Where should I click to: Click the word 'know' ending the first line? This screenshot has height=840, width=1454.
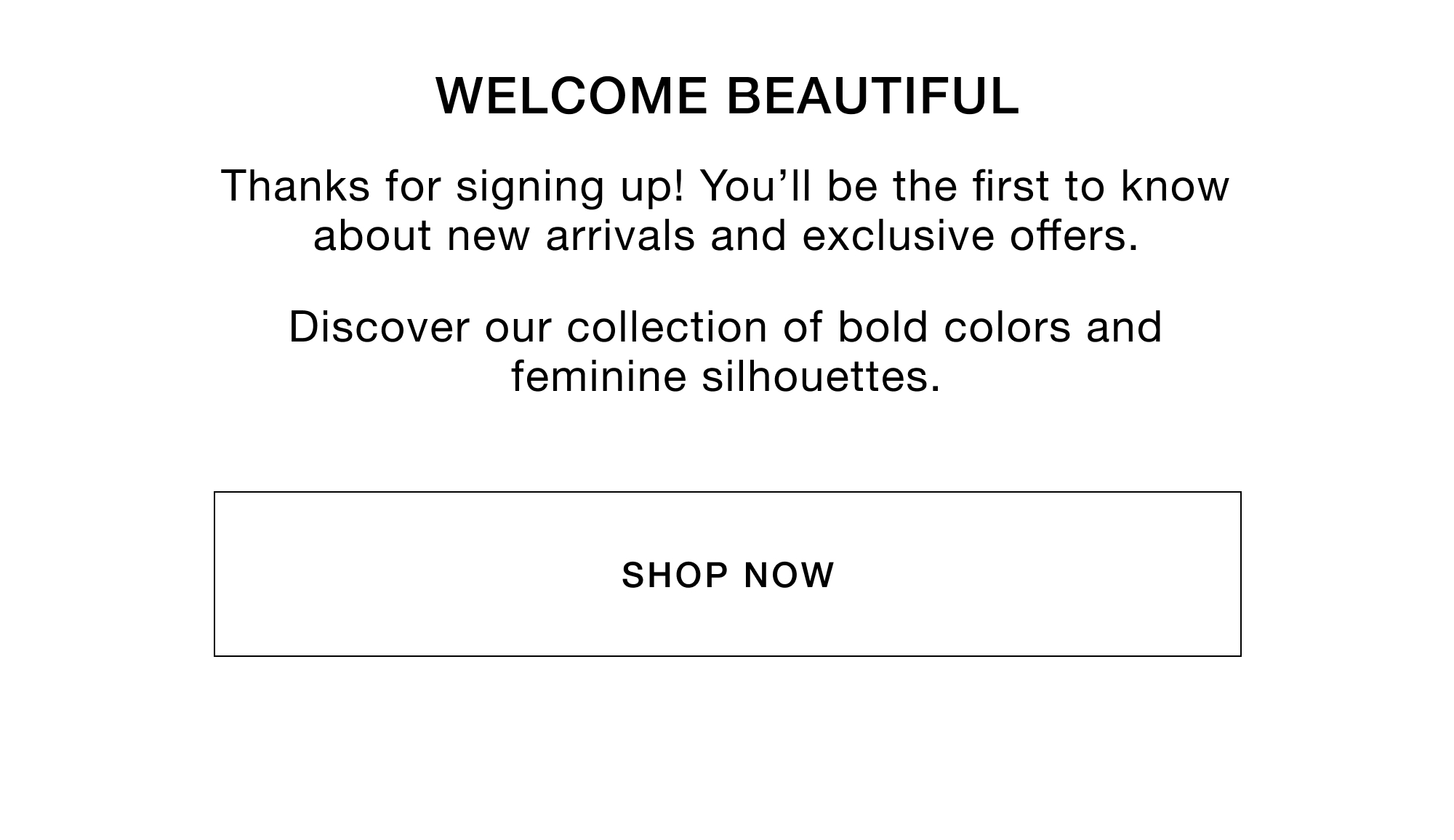(1176, 186)
